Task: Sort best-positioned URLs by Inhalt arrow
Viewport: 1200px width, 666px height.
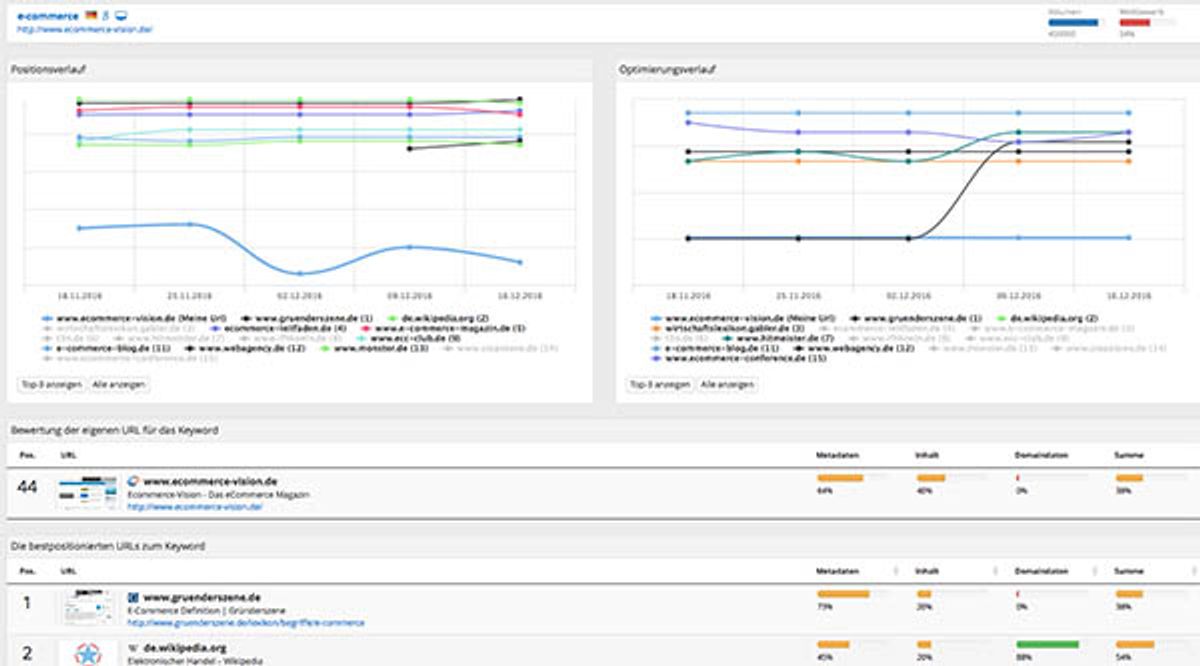Action: [x=996, y=571]
